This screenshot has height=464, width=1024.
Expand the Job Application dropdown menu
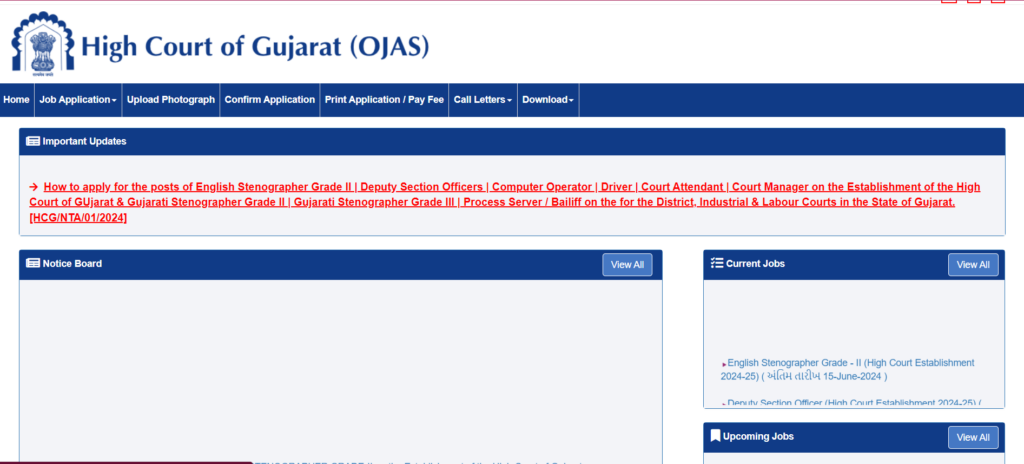click(78, 100)
